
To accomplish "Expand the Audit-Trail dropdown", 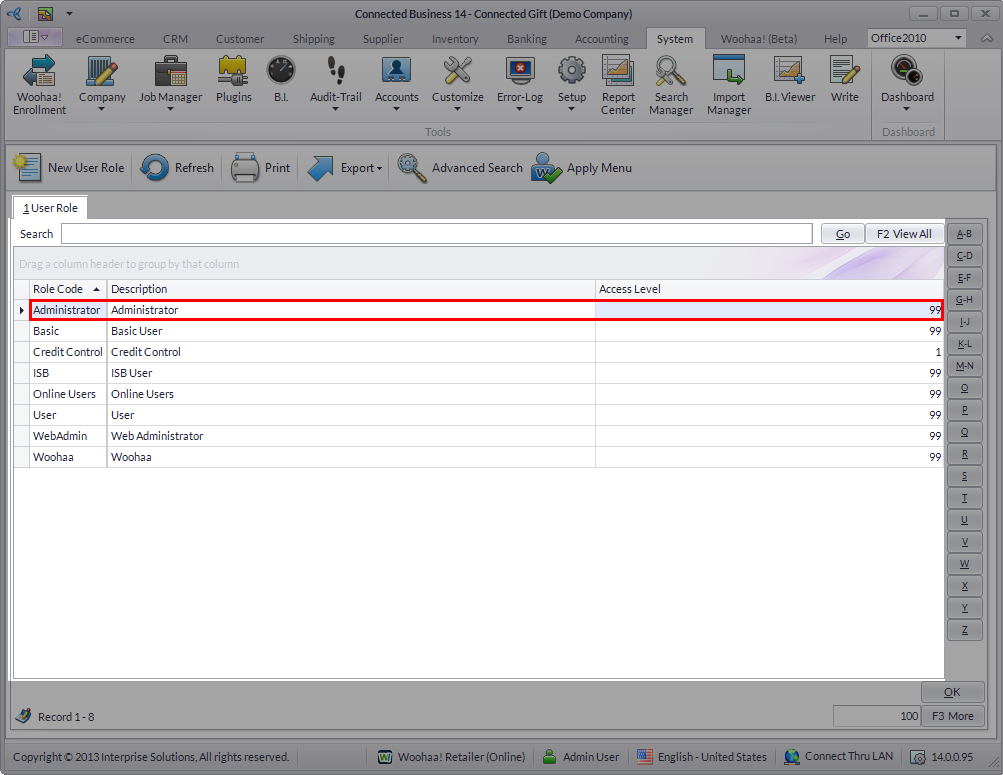I will [x=335, y=110].
